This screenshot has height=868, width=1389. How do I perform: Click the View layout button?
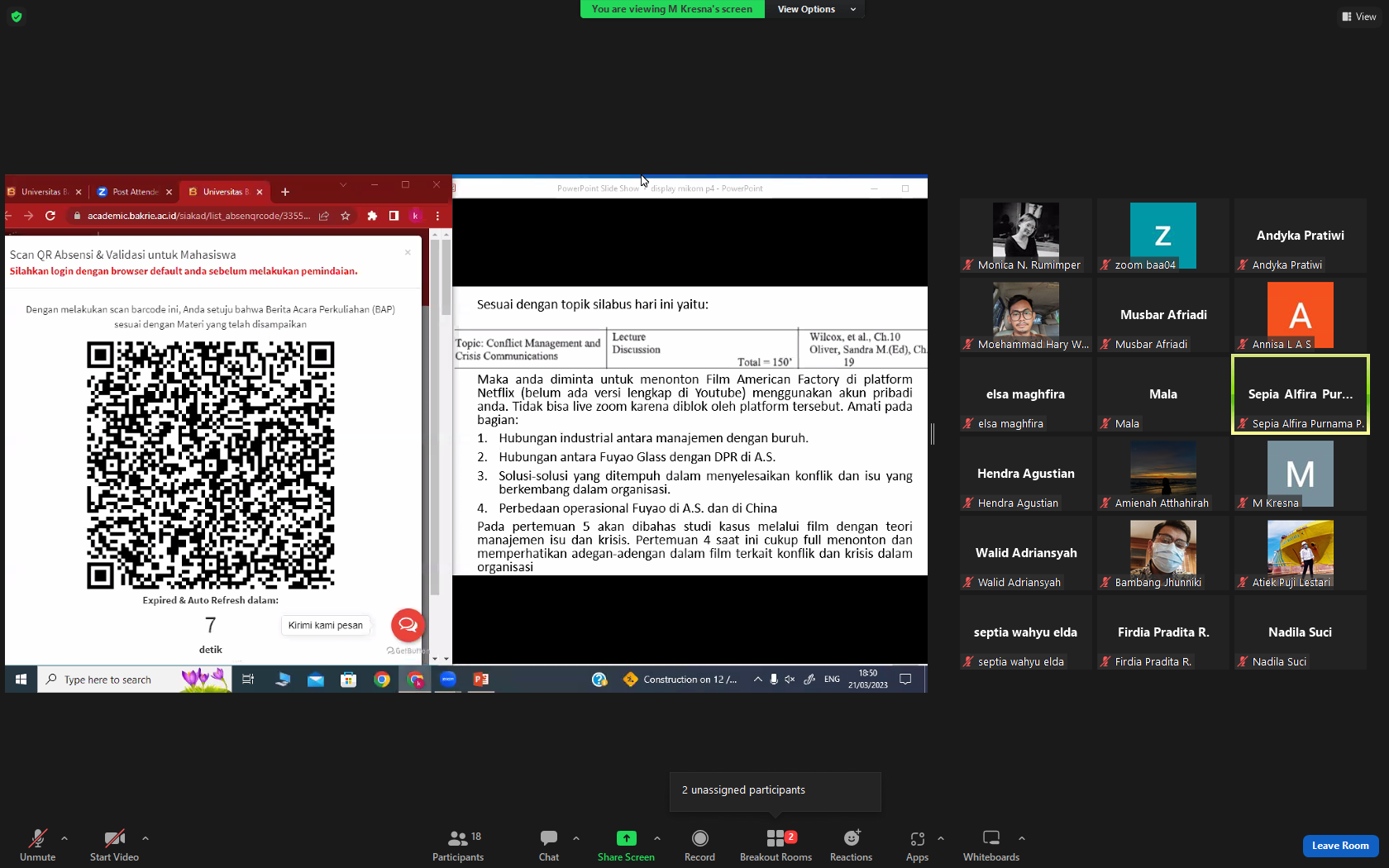[x=1359, y=17]
